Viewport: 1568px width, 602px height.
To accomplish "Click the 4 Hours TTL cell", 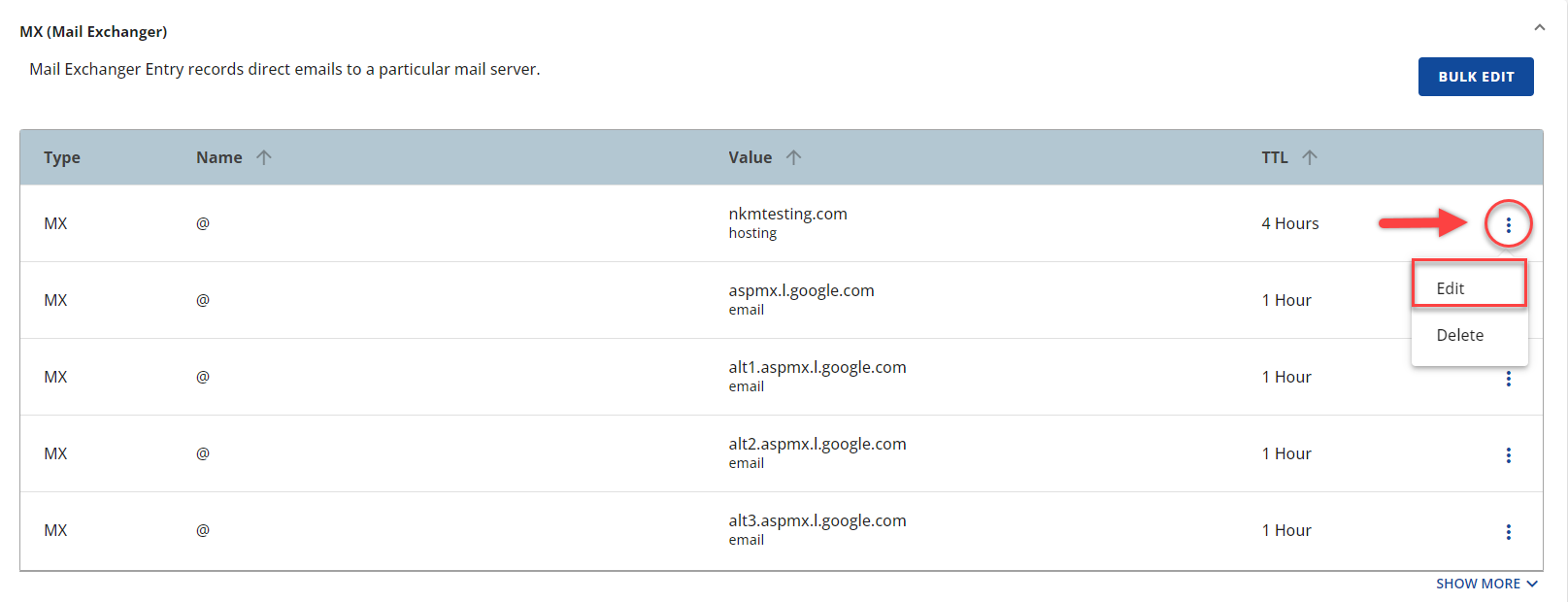I will pos(1289,223).
